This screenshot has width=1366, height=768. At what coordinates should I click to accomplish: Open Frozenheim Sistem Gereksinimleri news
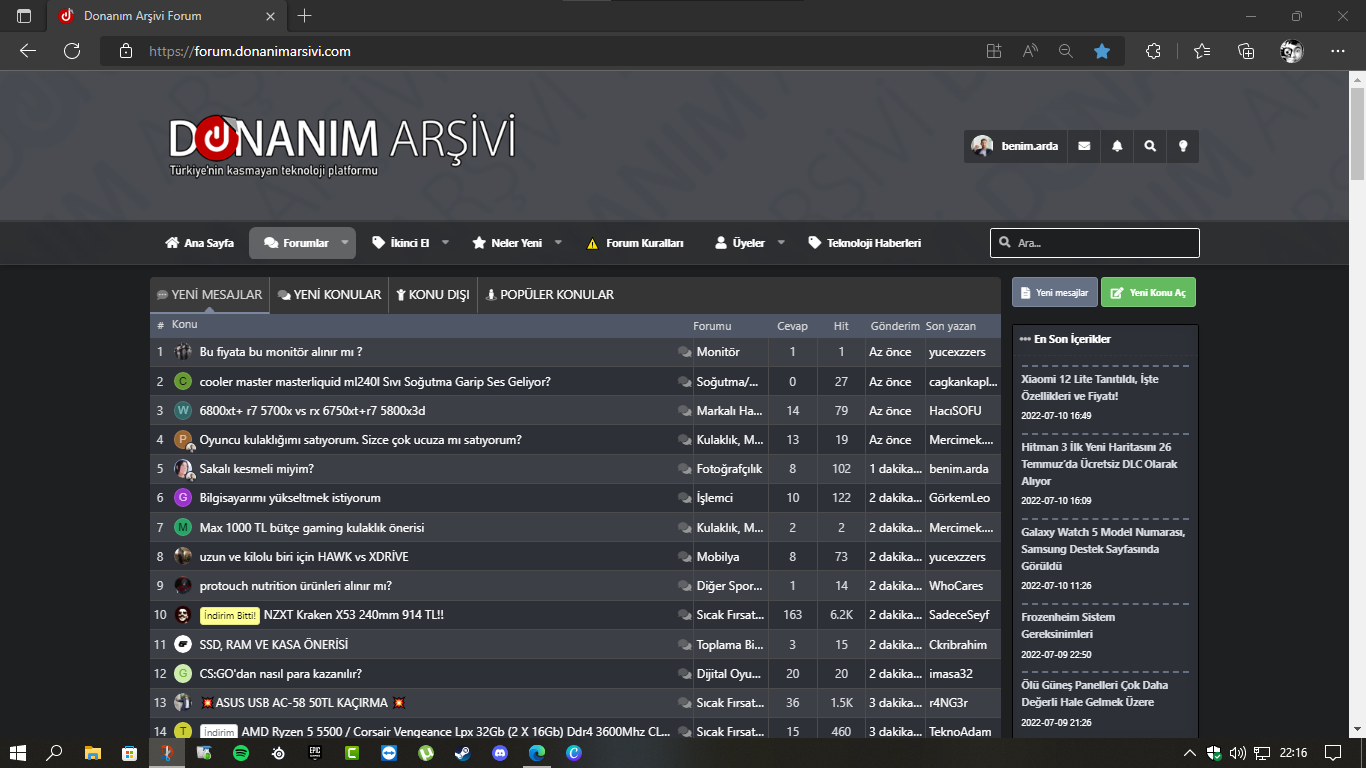tap(1068, 626)
